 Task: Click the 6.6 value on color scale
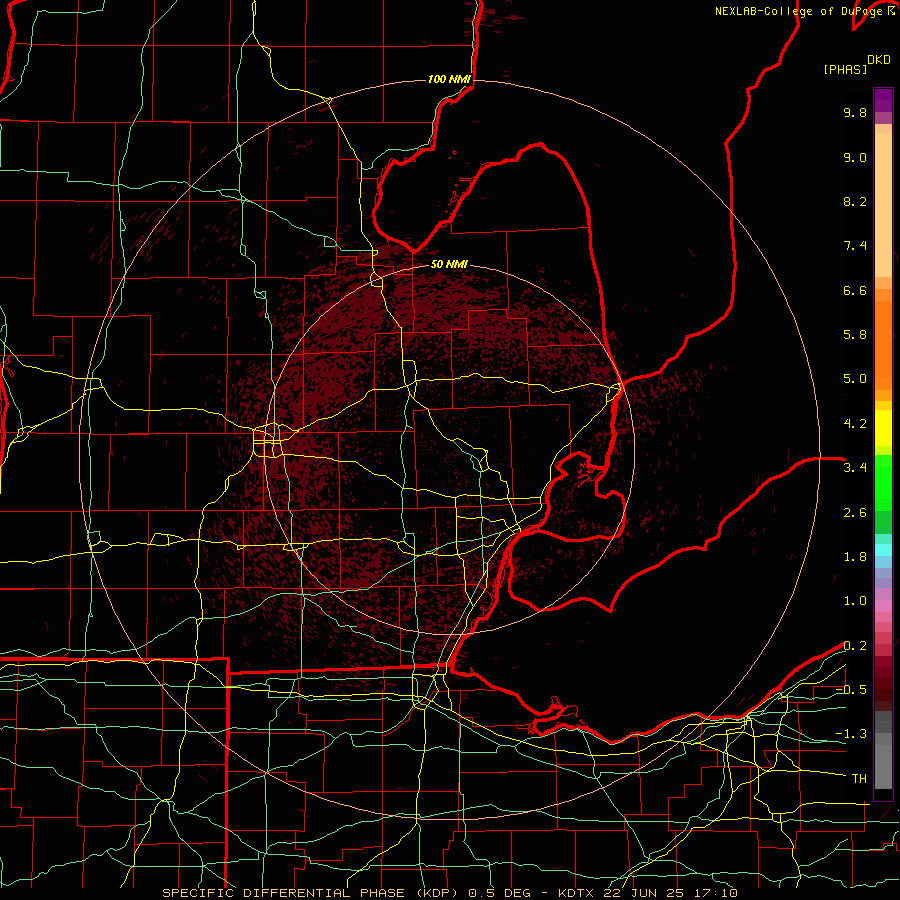tap(855, 290)
